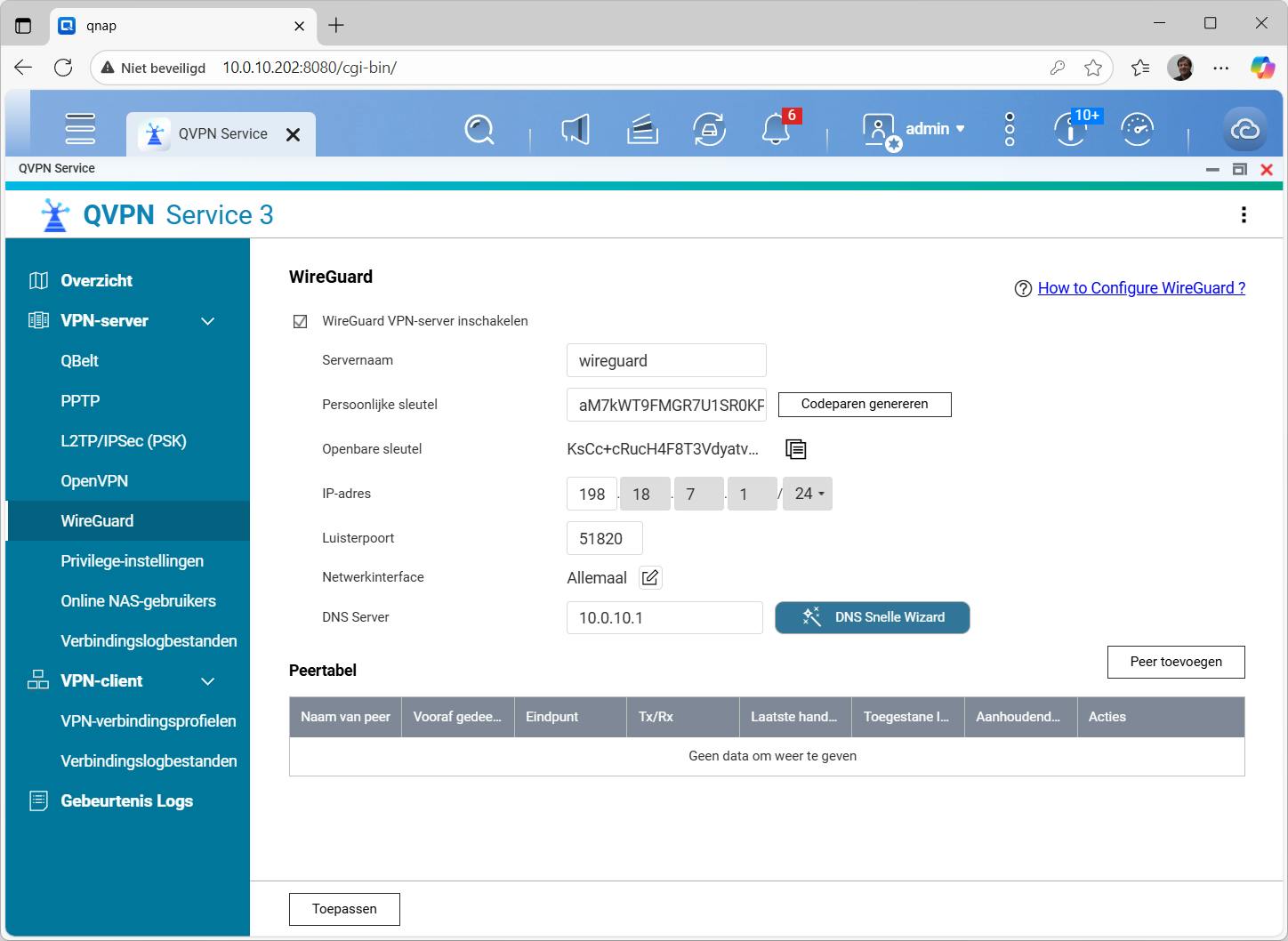Go back in the browser
Viewport: 1288px width, 941px height.
click(23, 68)
